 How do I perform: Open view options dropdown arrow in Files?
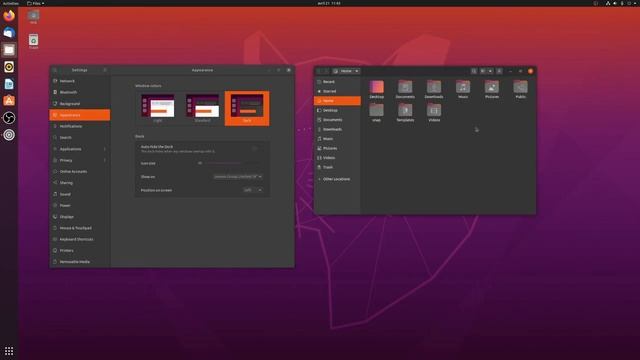point(491,71)
